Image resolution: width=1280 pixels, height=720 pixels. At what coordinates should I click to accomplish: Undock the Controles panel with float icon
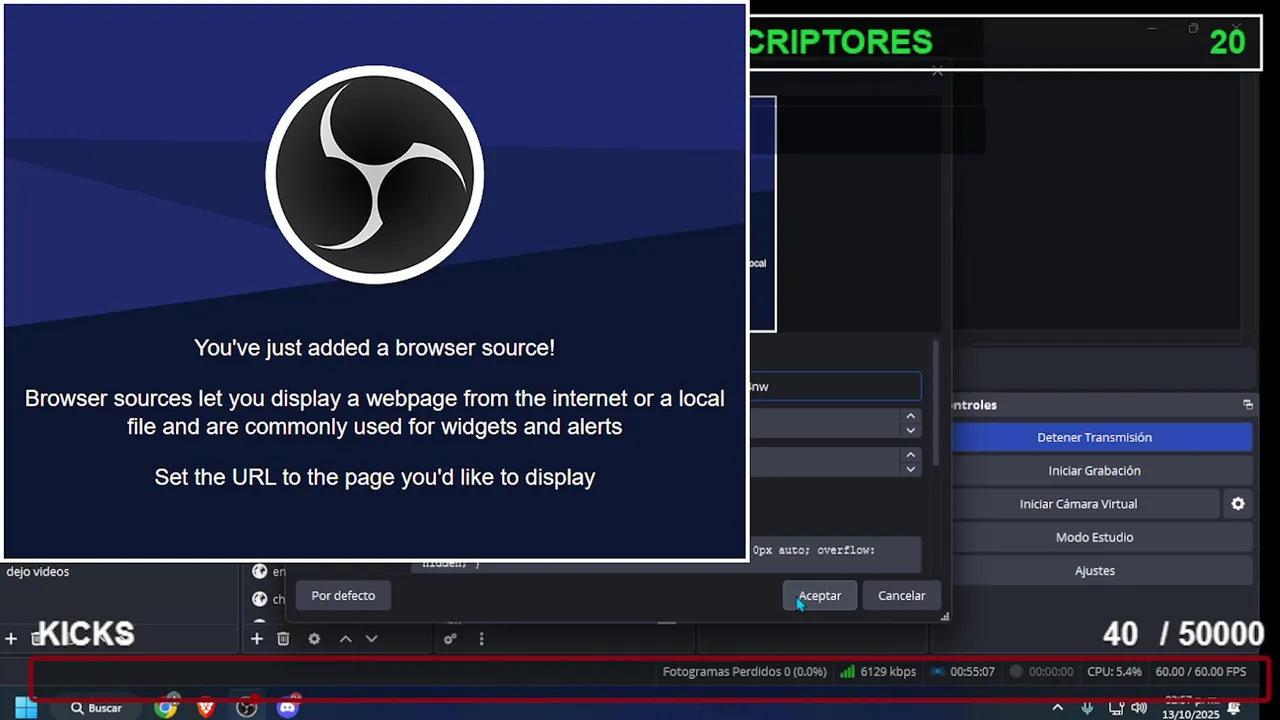click(1248, 405)
